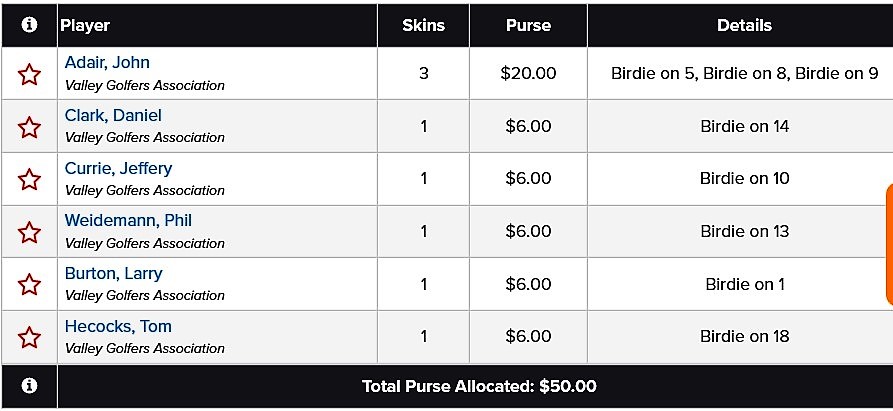Select the star icon for Tom Hecocks
Viewport: 893px width, 411px height.
(29, 337)
